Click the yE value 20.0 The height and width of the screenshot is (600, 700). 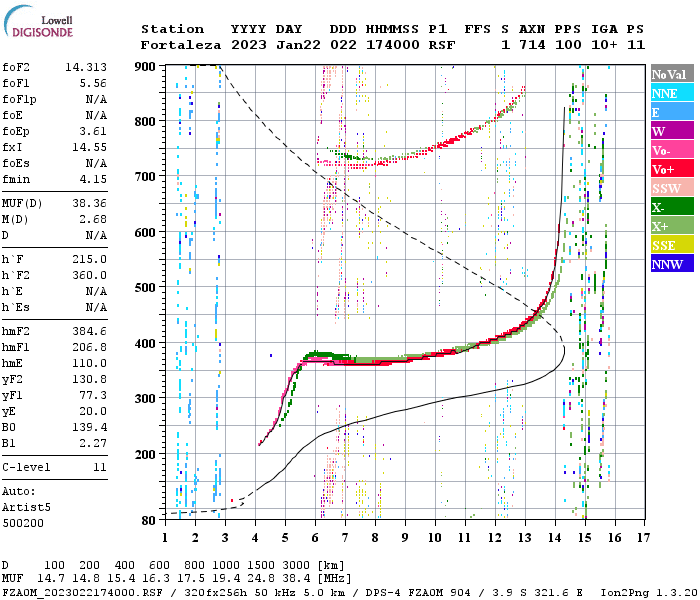click(93, 412)
